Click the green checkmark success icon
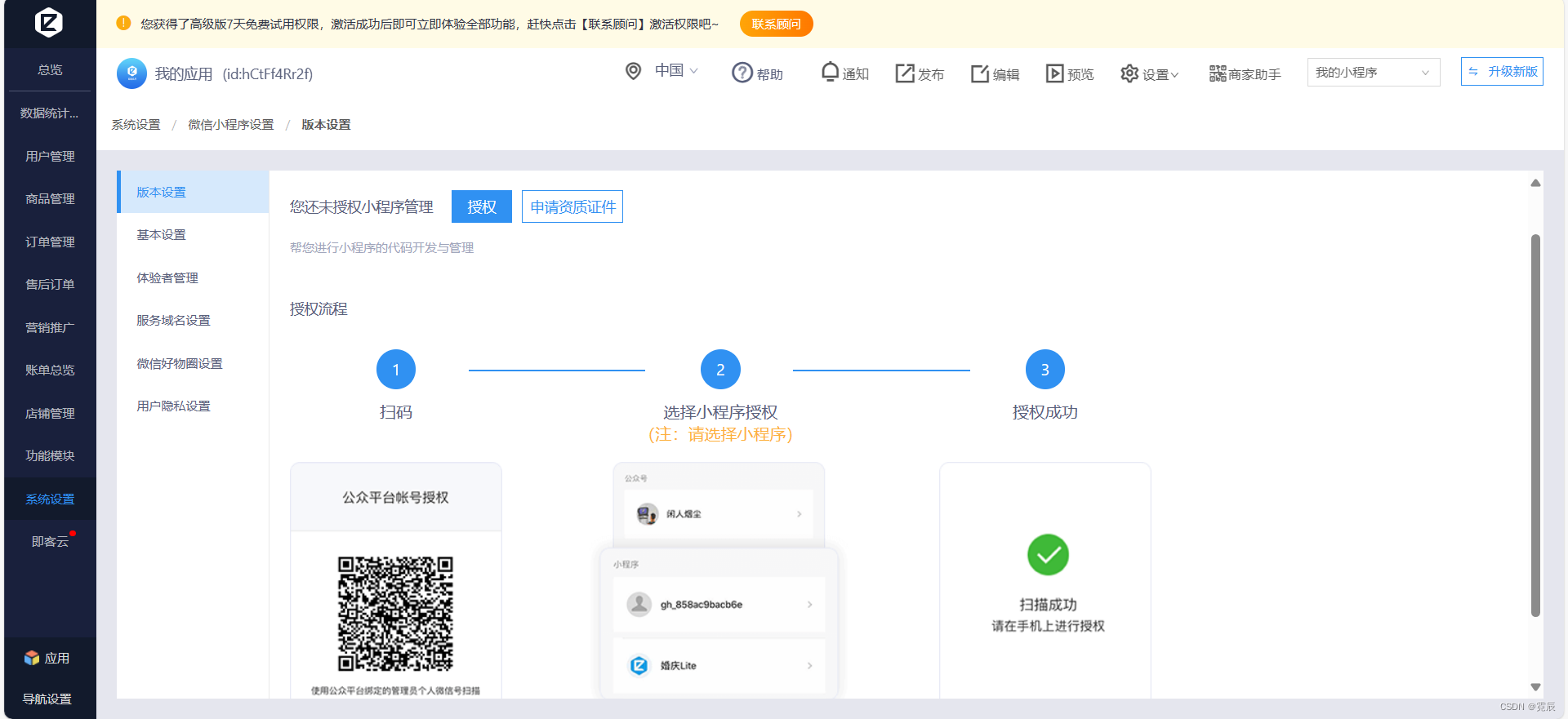Image resolution: width=1568 pixels, height=719 pixels. pyautogui.click(x=1048, y=555)
